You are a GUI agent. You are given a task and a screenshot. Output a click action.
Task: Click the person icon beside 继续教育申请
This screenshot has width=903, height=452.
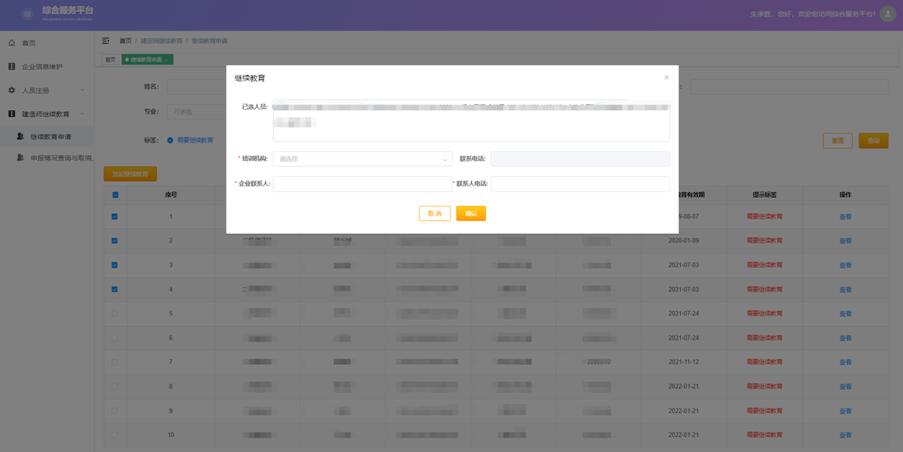(x=20, y=136)
